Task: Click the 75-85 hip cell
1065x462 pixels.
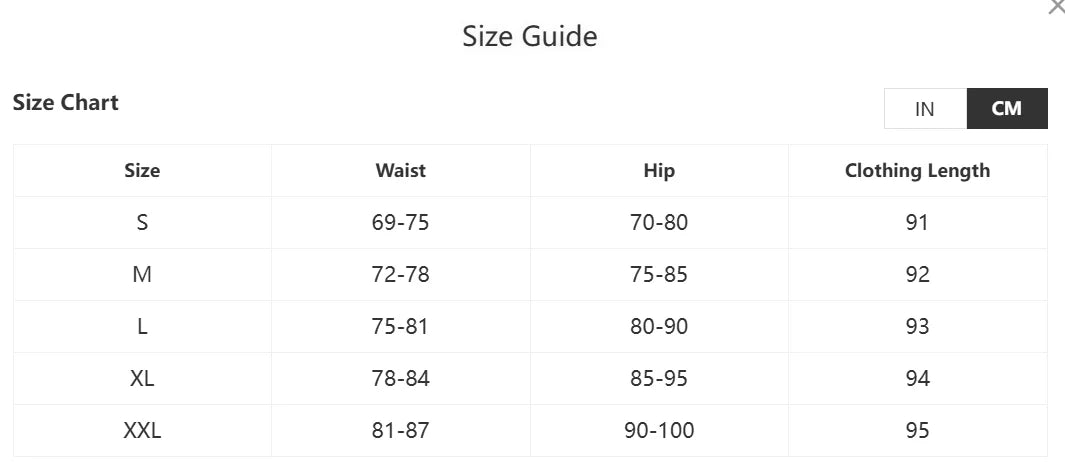Action: pos(659,274)
